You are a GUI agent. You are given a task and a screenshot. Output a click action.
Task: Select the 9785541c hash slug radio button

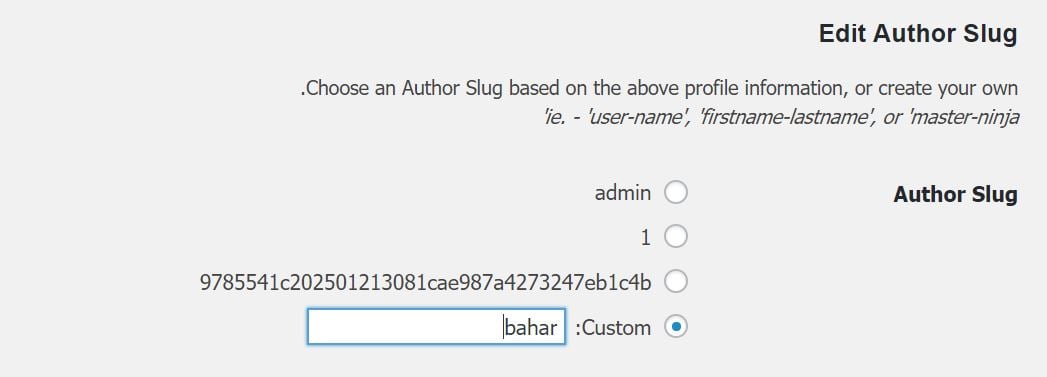[x=676, y=282]
